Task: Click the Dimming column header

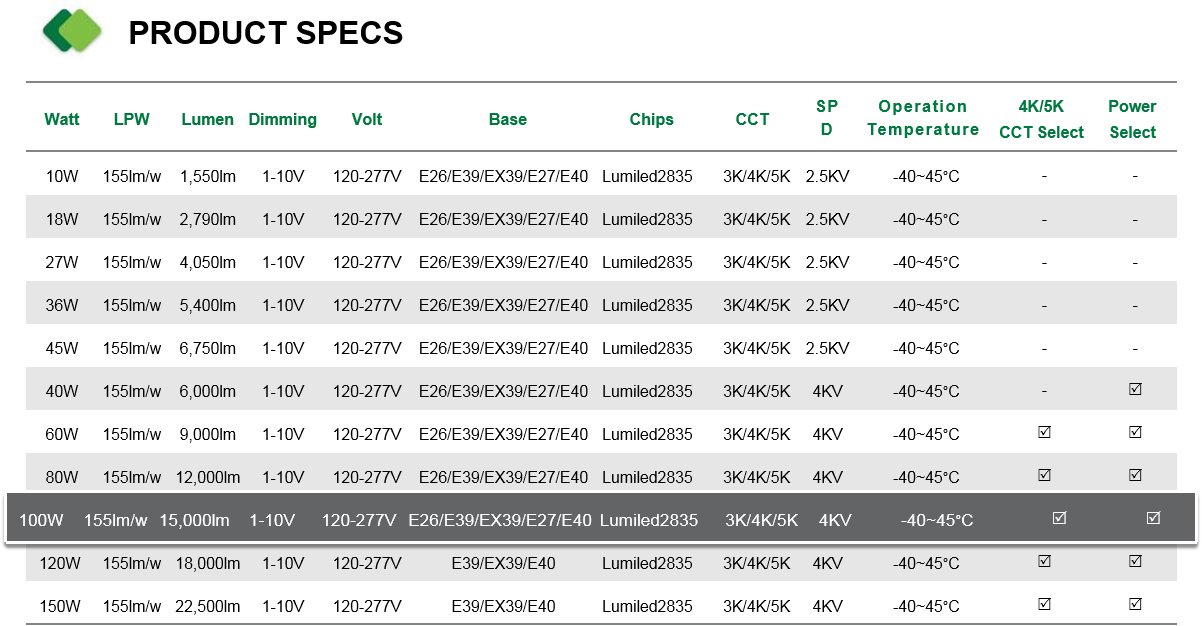Action: pyautogui.click(x=283, y=119)
